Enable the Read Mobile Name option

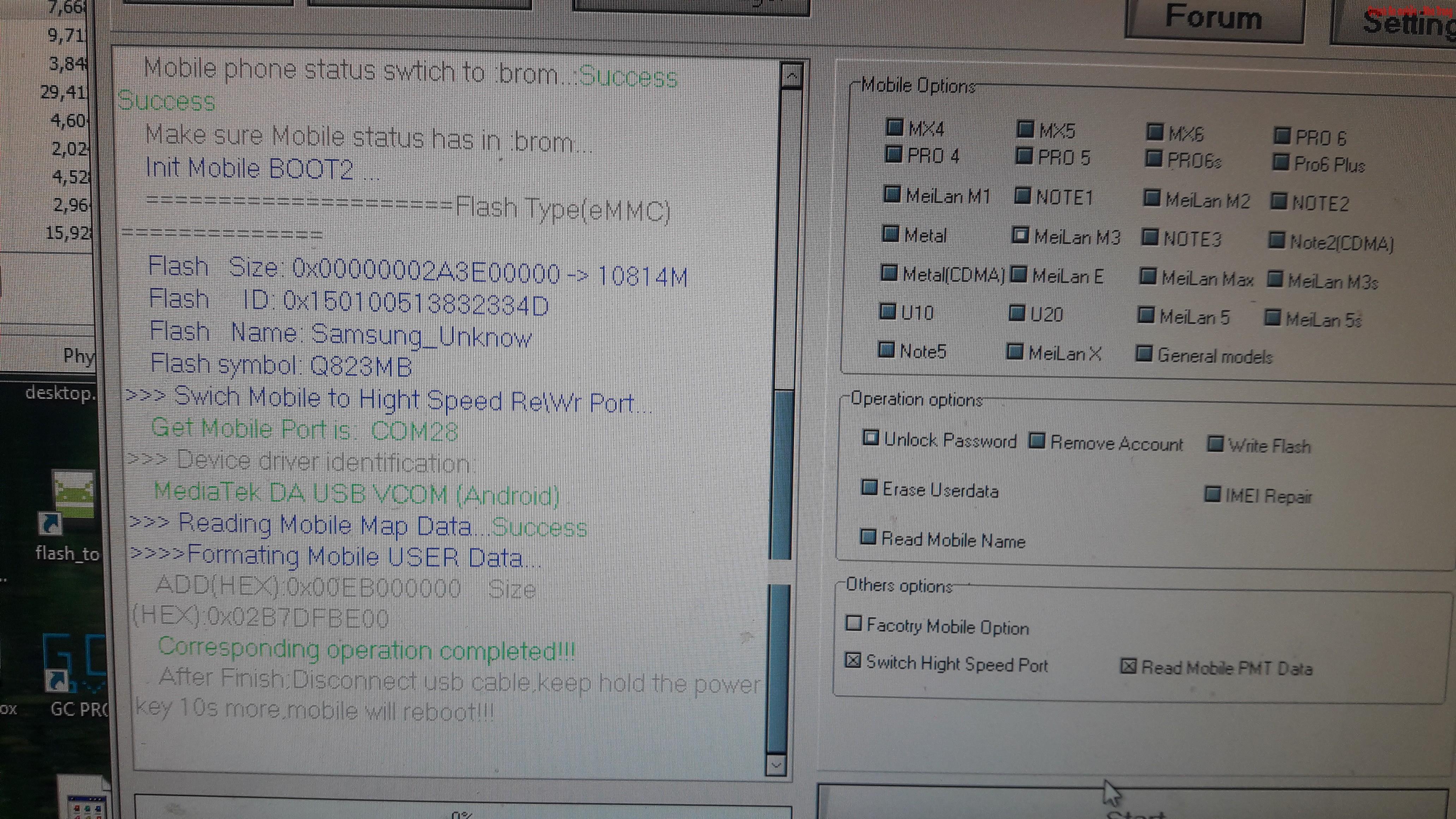tap(868, 537)
